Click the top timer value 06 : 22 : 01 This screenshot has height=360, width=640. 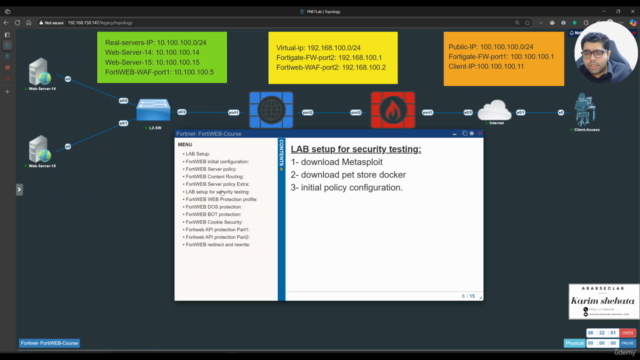click(x=602, y=333)
